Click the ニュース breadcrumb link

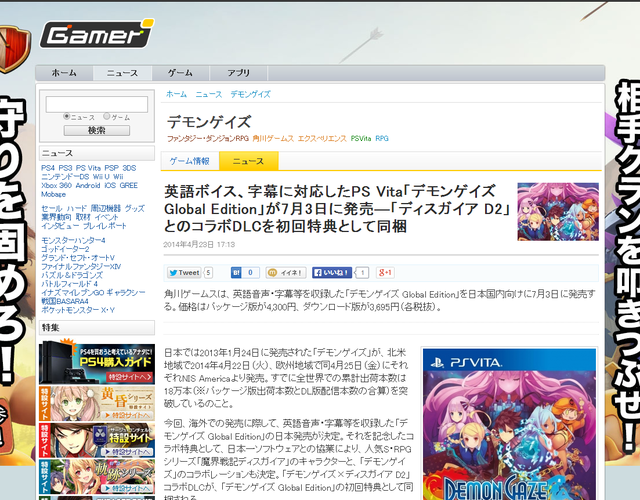[209, 94]
